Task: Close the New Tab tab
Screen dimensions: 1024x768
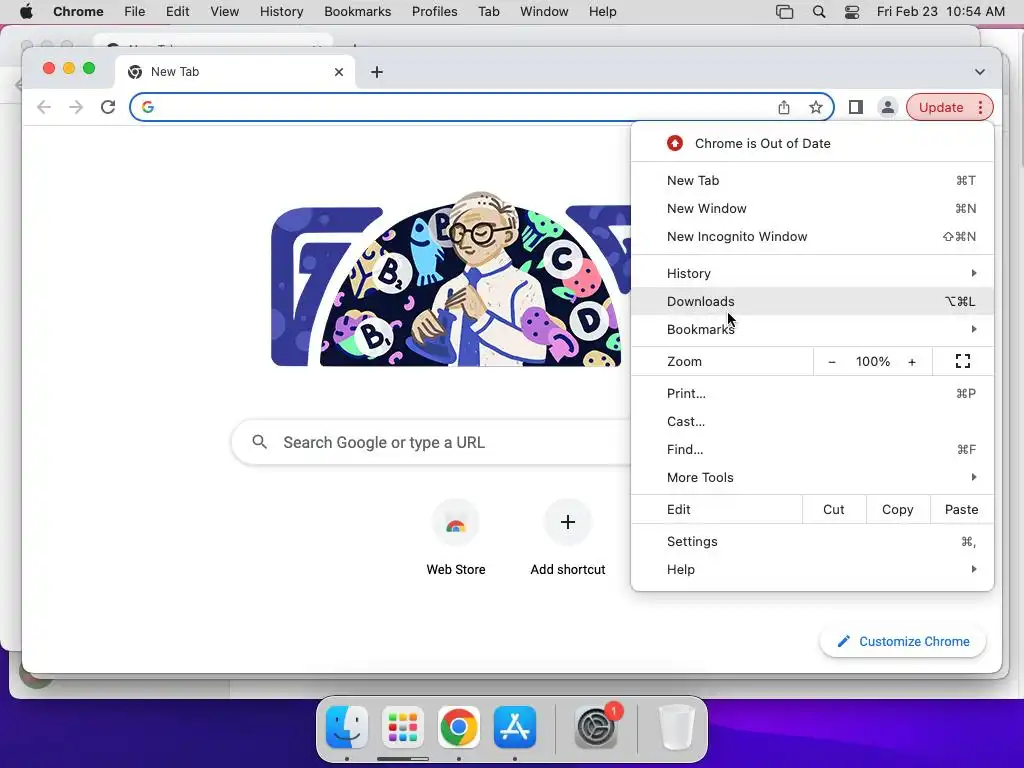Action: click(x=339, y=72)
